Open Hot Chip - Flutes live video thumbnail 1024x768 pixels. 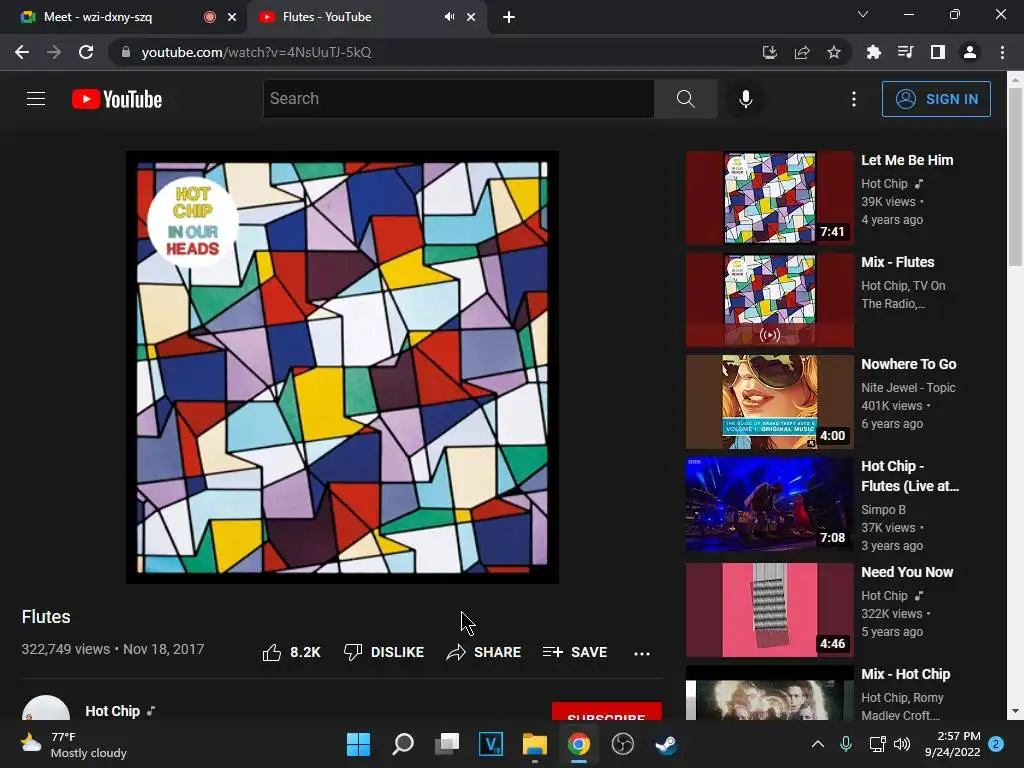[x=769, y=504]
